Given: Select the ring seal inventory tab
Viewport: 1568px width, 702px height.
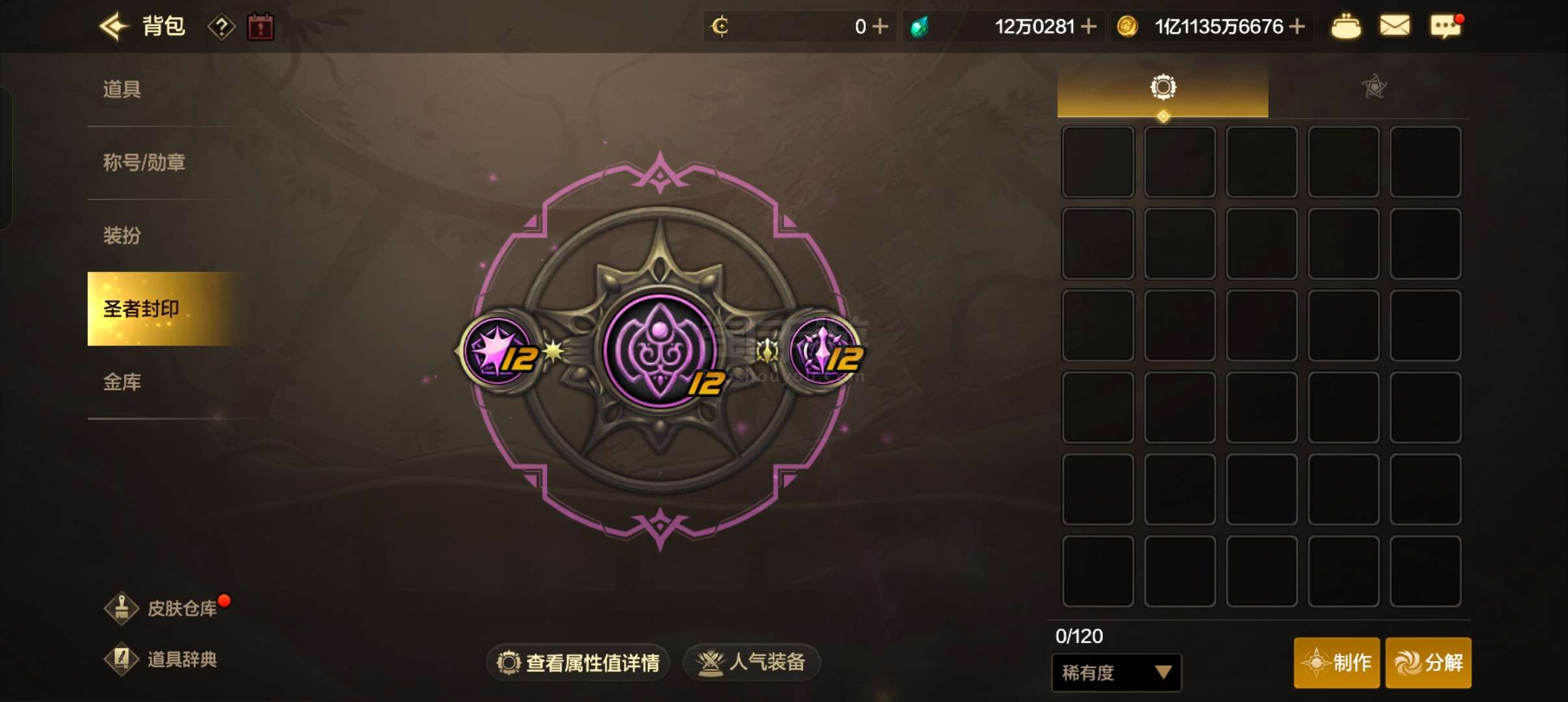Looking at the screenshot, I should coord(1163,87).
